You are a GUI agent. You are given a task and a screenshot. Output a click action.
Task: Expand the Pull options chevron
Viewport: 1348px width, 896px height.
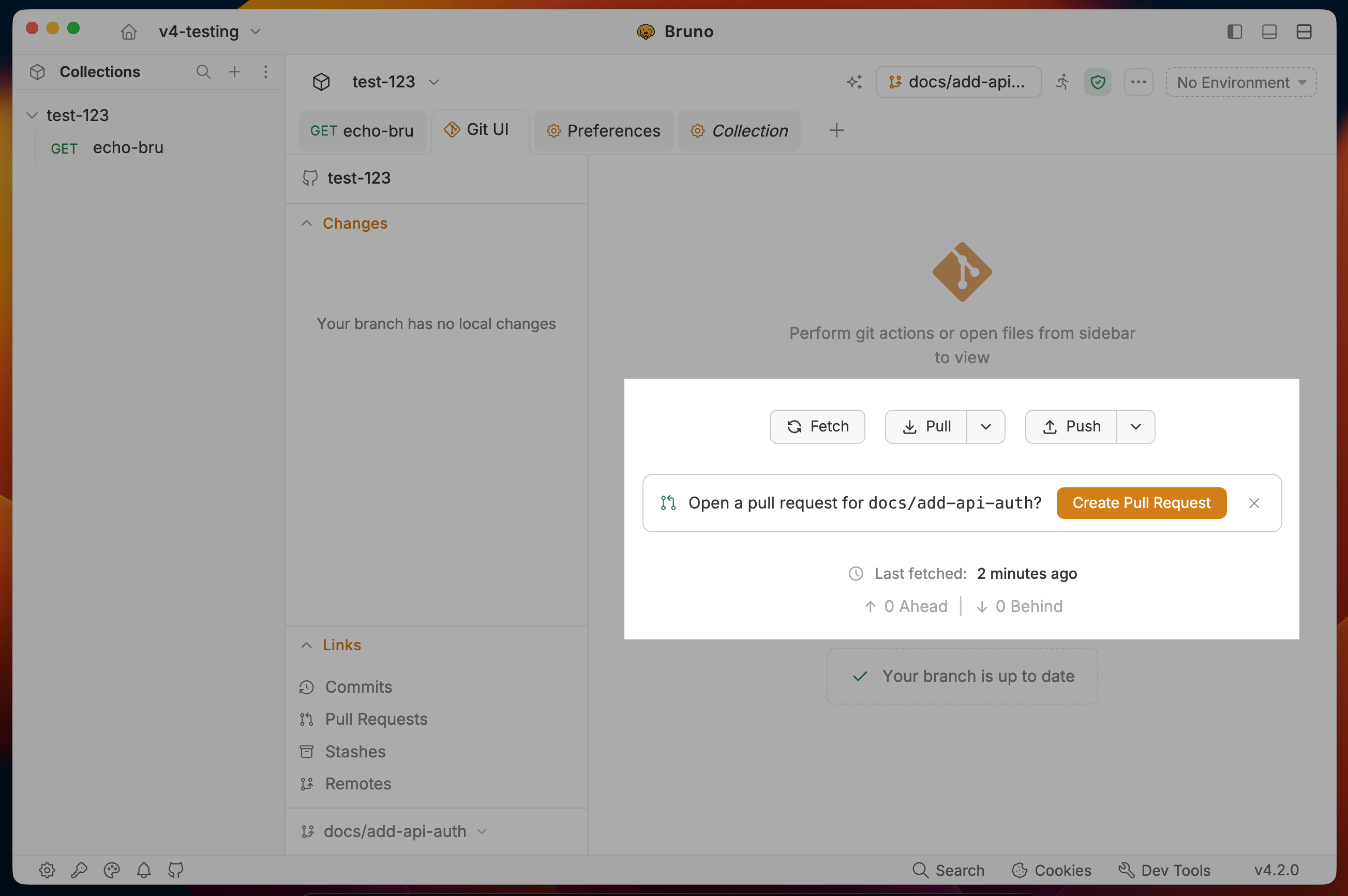pyautogui.click(x=986, y=427)
